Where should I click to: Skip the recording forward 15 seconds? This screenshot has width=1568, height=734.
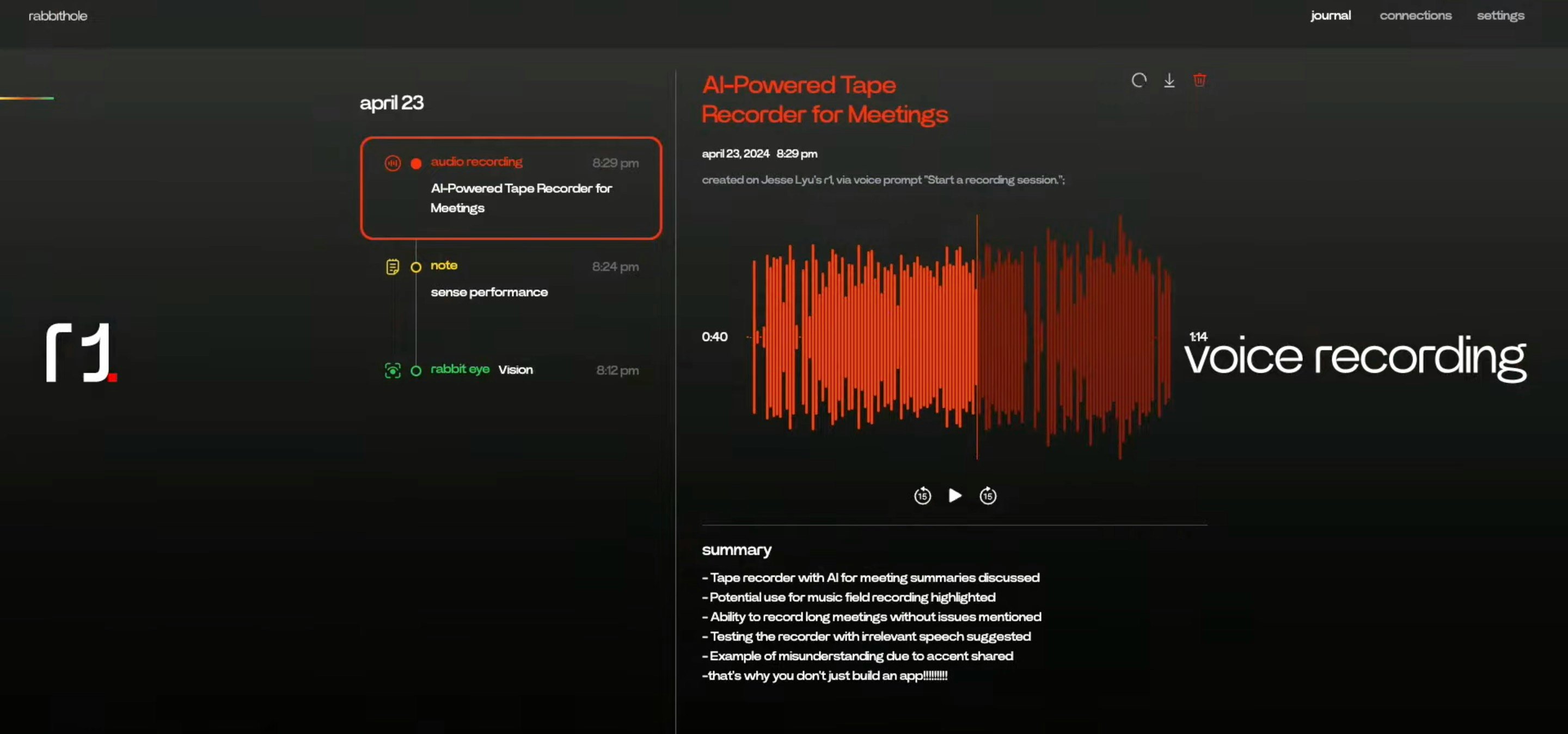[987, 496]
